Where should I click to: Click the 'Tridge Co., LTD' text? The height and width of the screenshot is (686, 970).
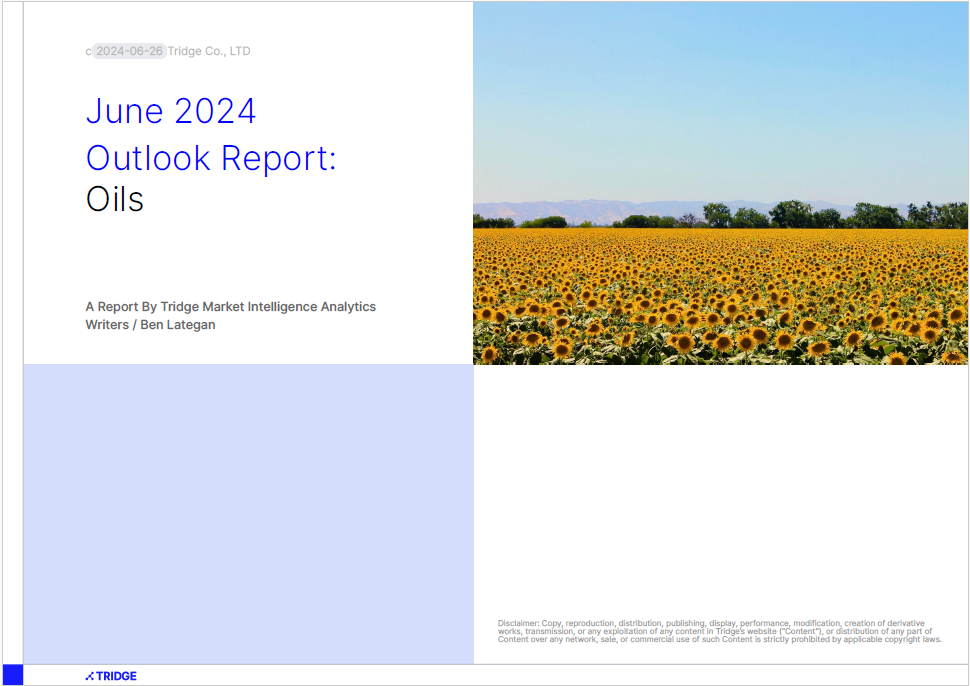coord(209,51)
